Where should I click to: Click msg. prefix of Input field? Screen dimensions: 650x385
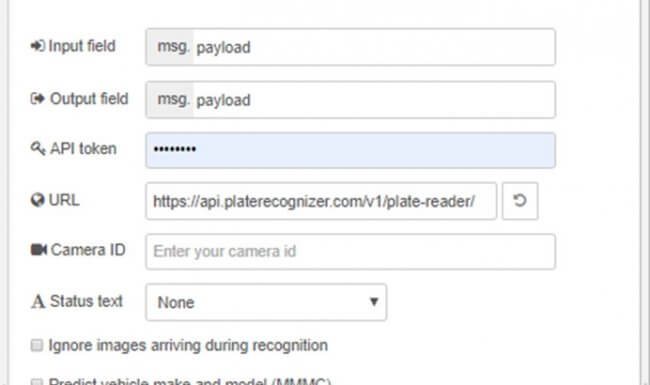pyautogui.click(x=171, y=47)
